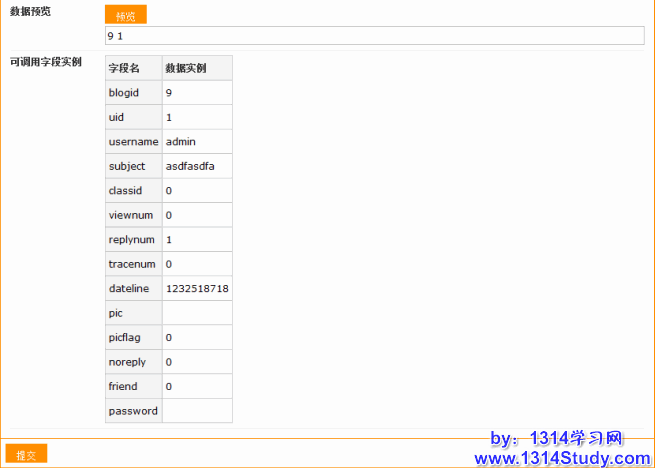
Task: Click the orange 预览 preview button
Action: [x=126, y=15]
